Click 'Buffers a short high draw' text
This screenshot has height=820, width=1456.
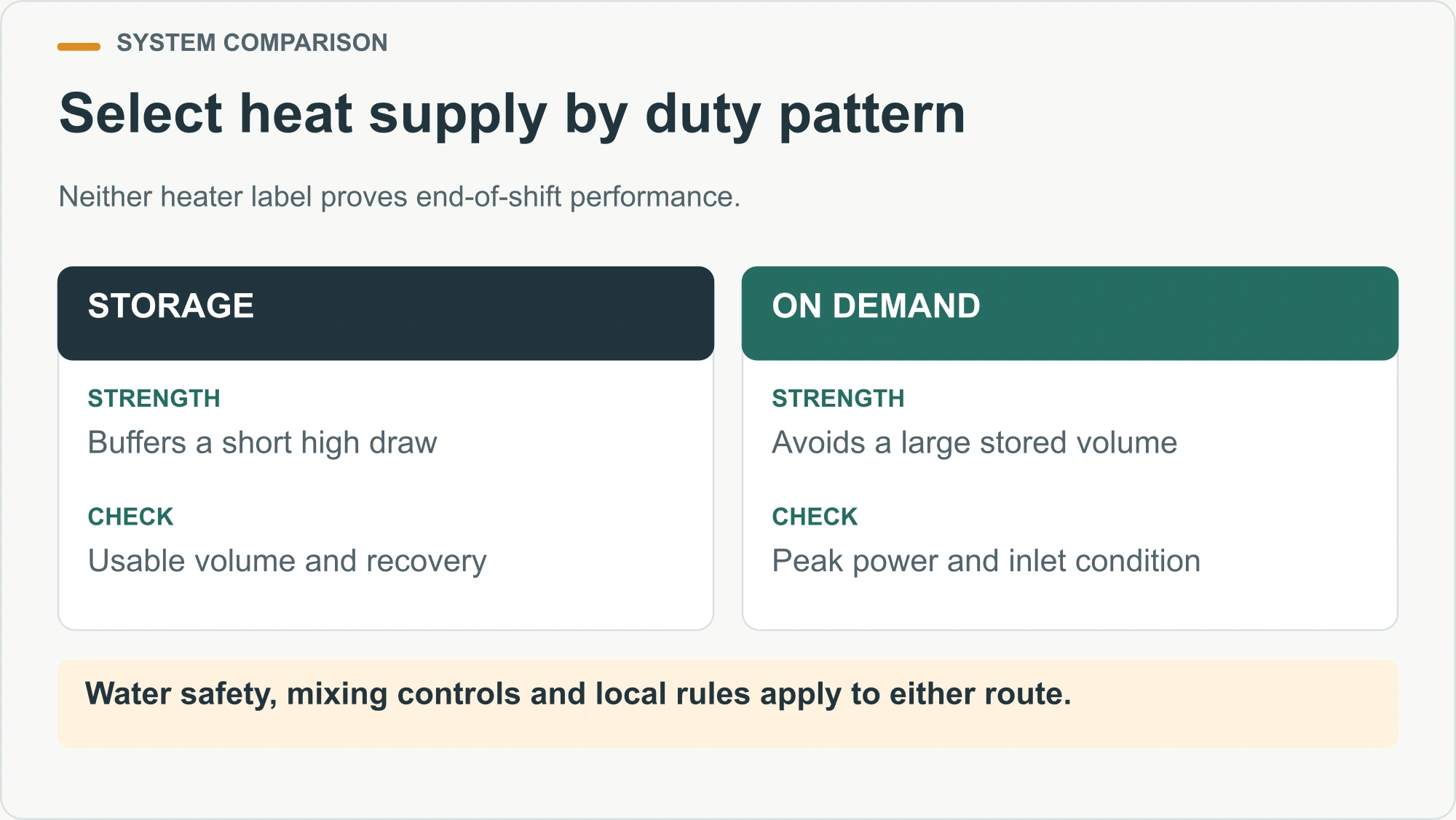coord(262,443)
